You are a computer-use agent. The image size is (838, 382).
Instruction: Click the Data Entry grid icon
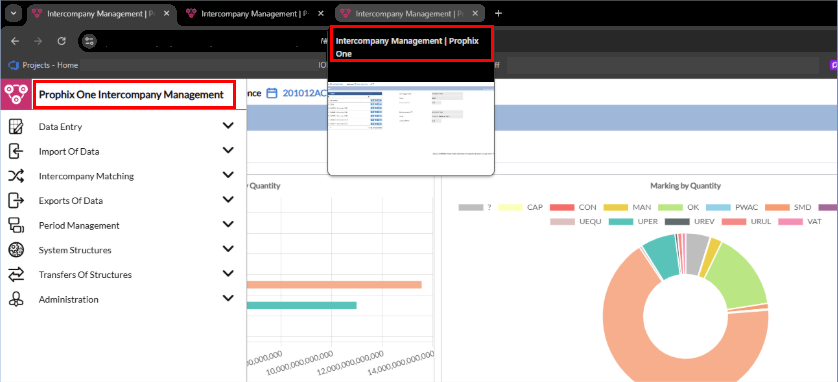click(16, 127)
